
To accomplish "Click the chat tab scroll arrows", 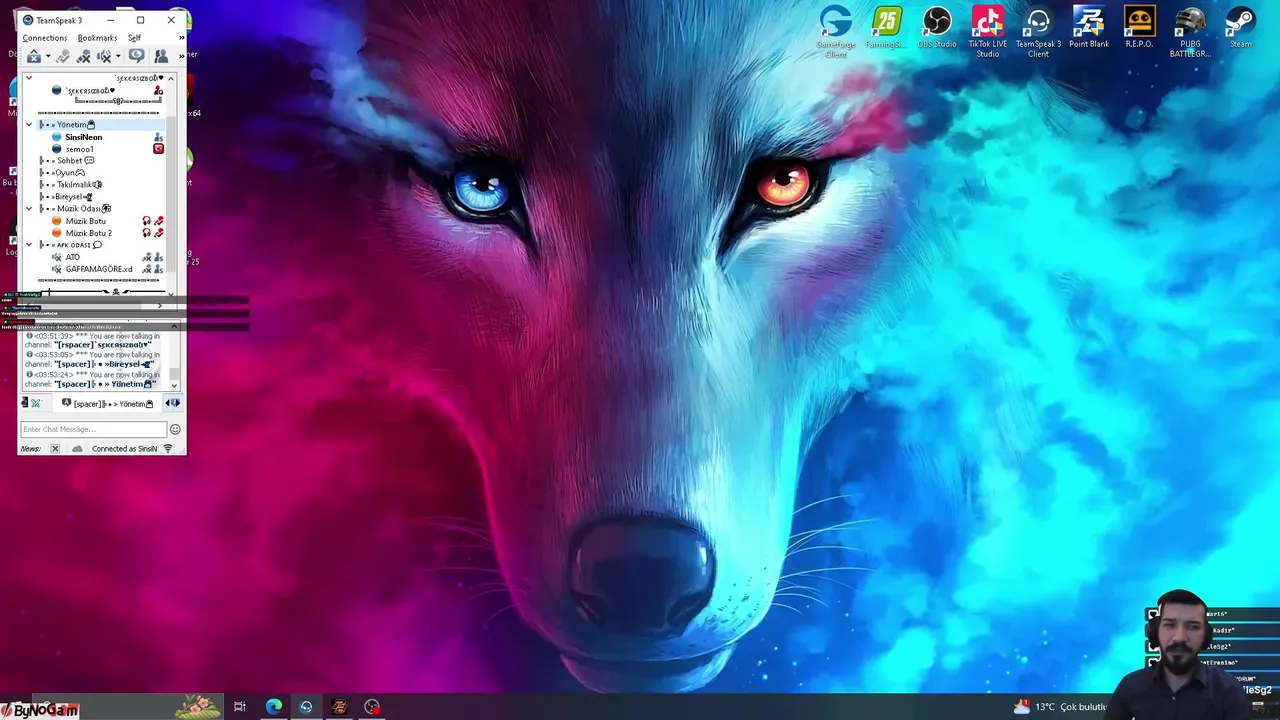I will pyautogui.click(x=173, y=403).
